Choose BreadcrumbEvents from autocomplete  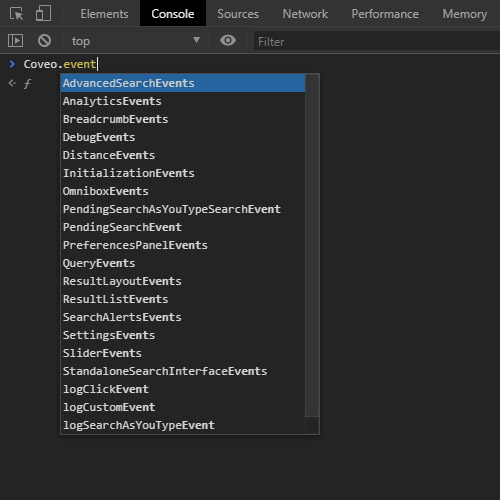click(183, 119)
